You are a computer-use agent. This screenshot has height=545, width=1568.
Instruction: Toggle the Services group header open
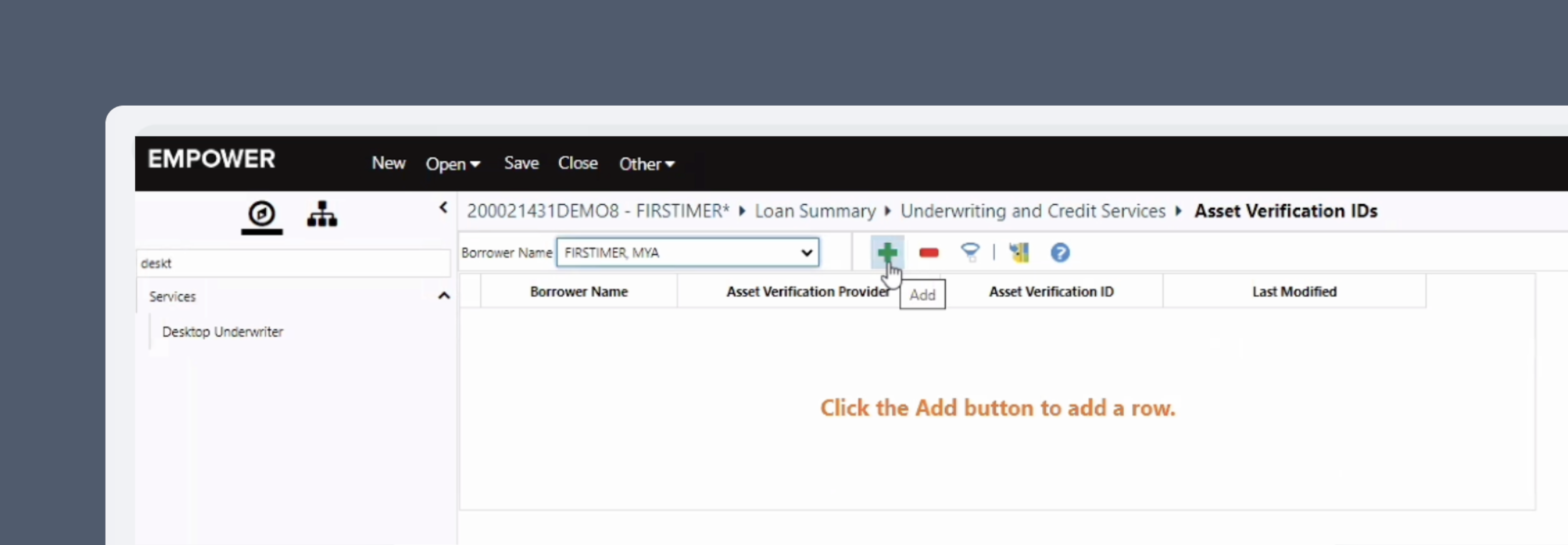tap(172, 297)
